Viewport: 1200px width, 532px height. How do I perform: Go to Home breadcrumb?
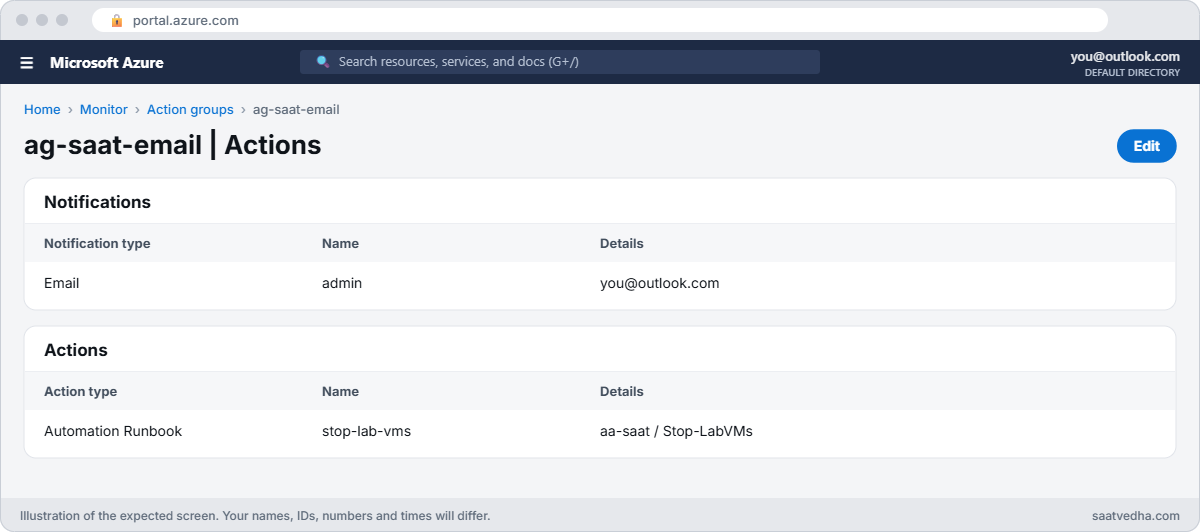click(x=42, y=109)
